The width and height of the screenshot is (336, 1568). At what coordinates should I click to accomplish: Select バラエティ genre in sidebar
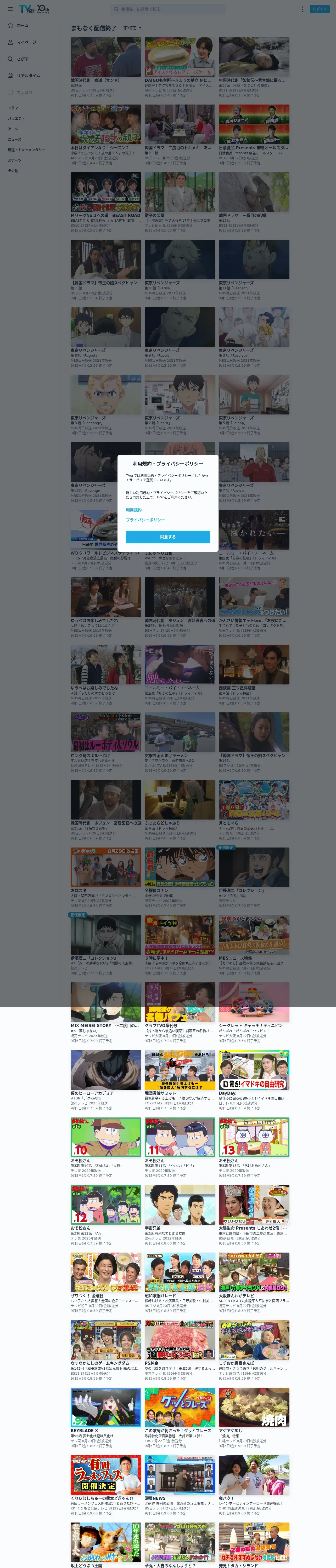click(16, 119)
